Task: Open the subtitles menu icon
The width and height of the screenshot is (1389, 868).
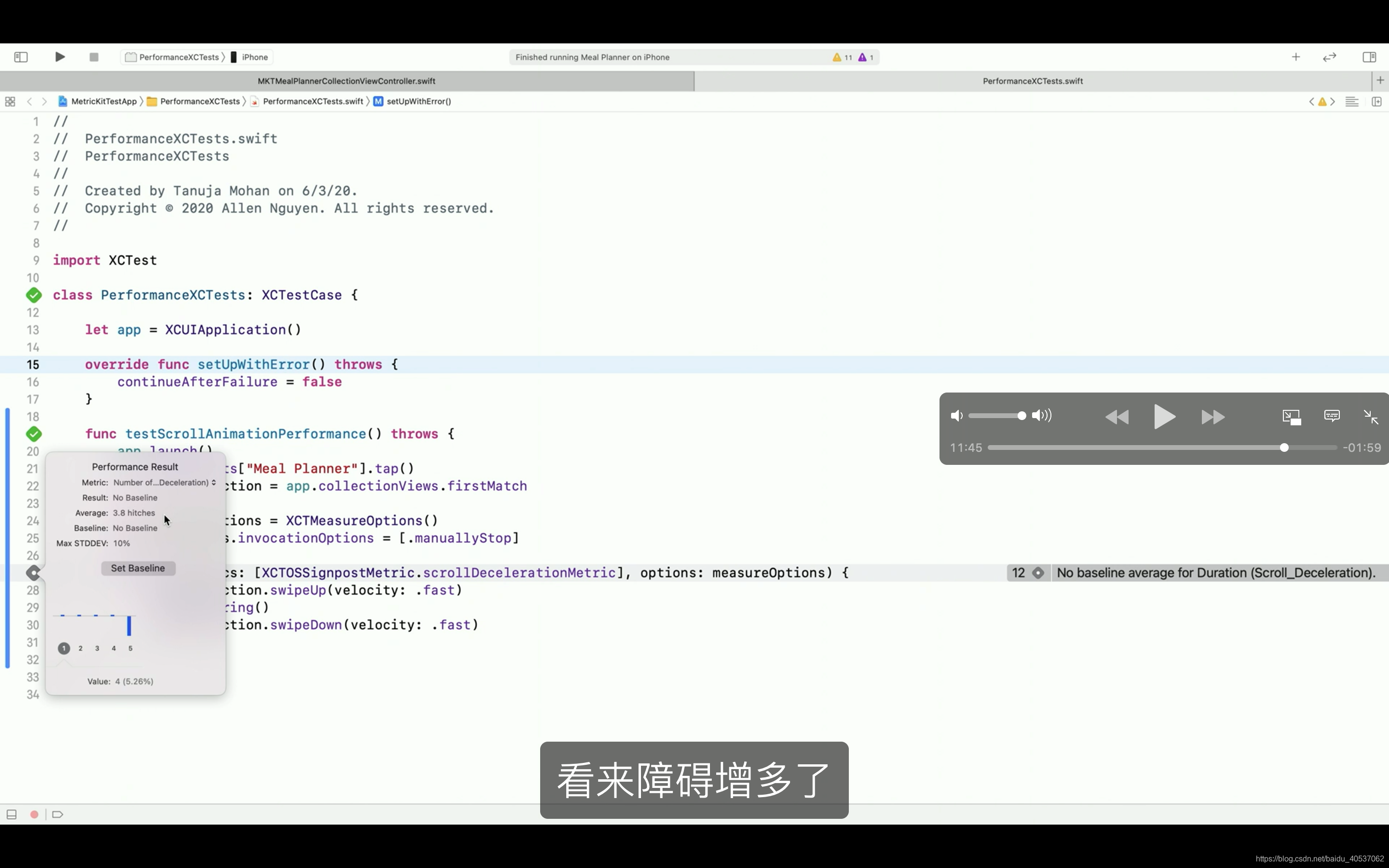Action: (x=1332, y=416)
